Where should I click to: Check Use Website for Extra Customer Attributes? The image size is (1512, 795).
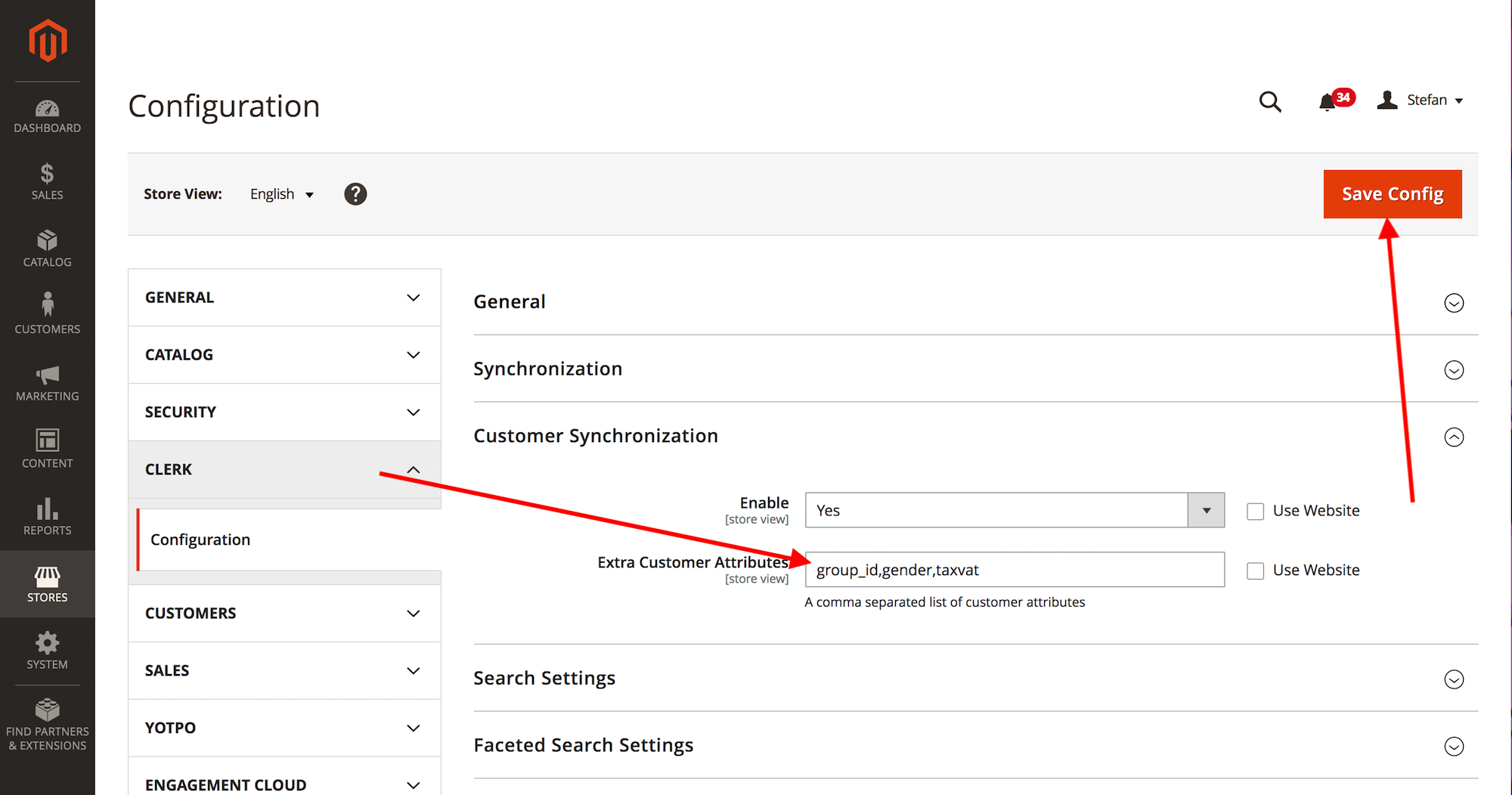1256,571
